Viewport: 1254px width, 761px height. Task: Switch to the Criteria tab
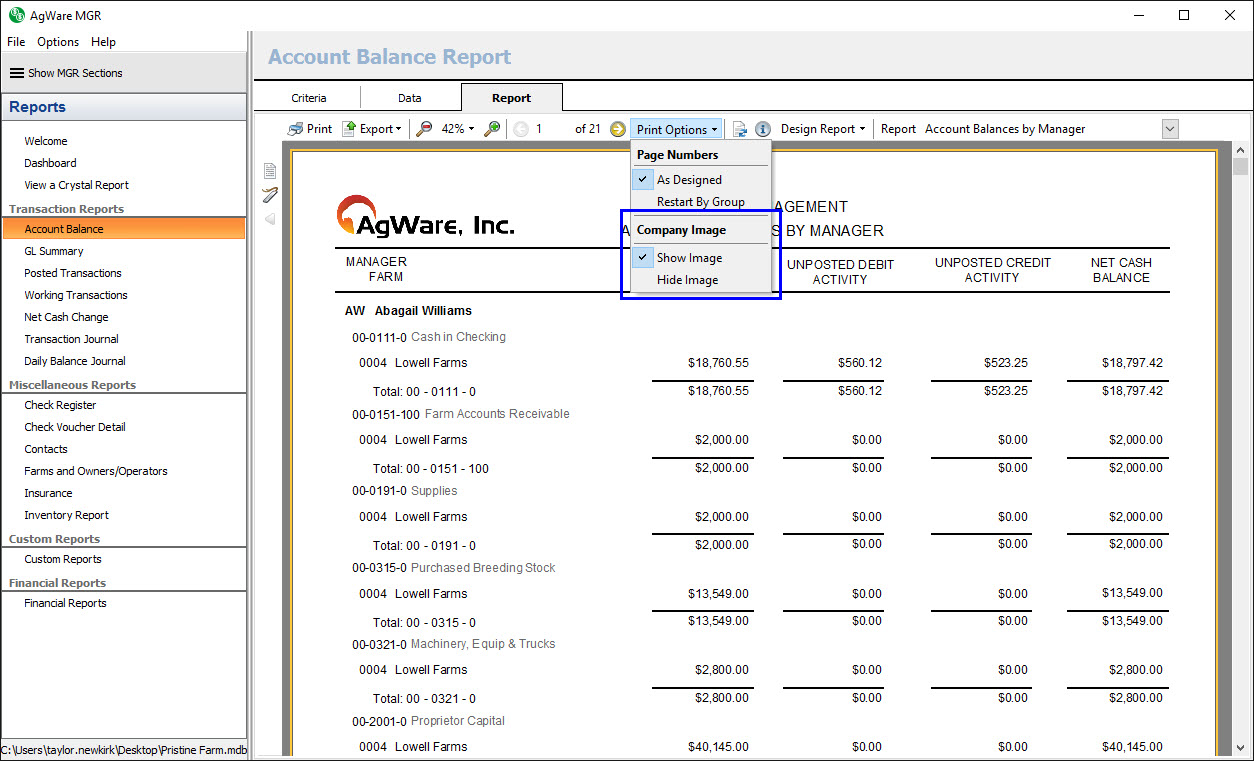coord(309,98)
